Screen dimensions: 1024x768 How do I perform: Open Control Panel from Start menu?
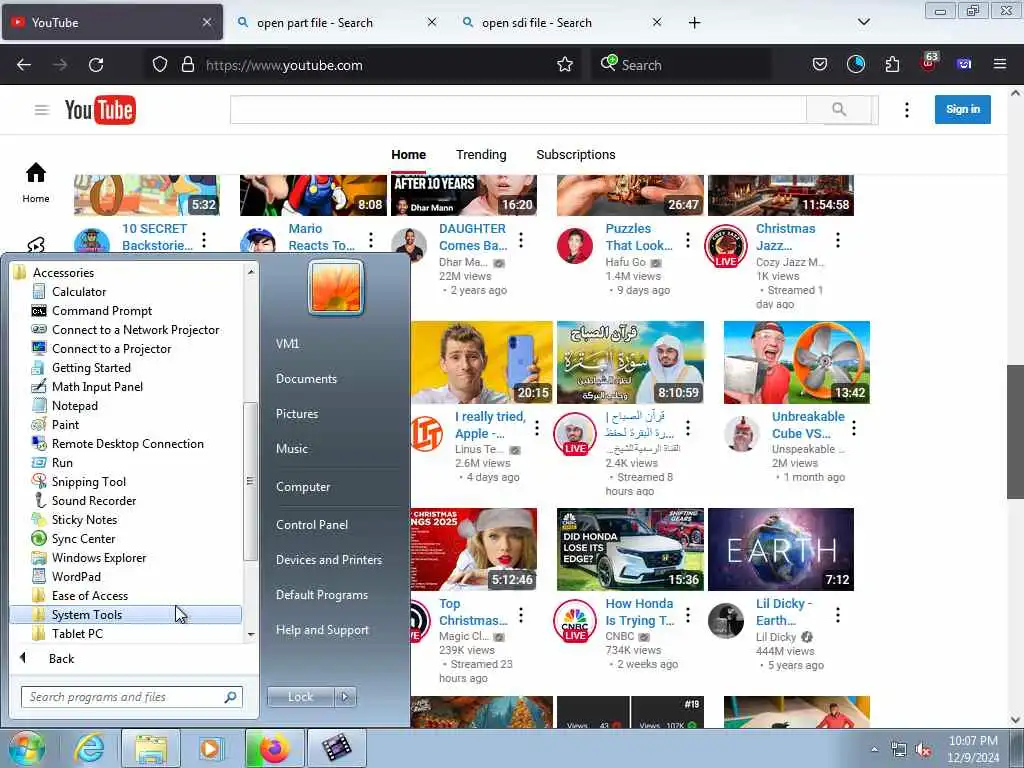(312, 524)
